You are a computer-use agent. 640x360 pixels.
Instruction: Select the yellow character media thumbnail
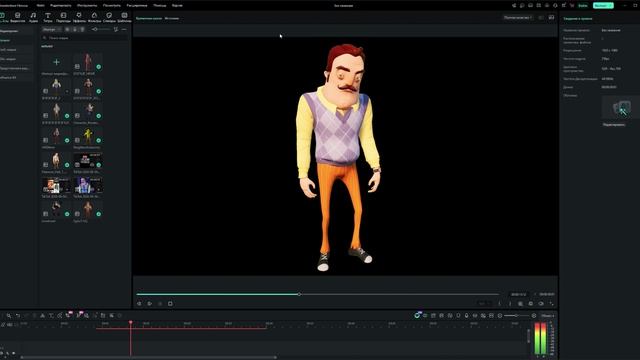tap(88, 136)
